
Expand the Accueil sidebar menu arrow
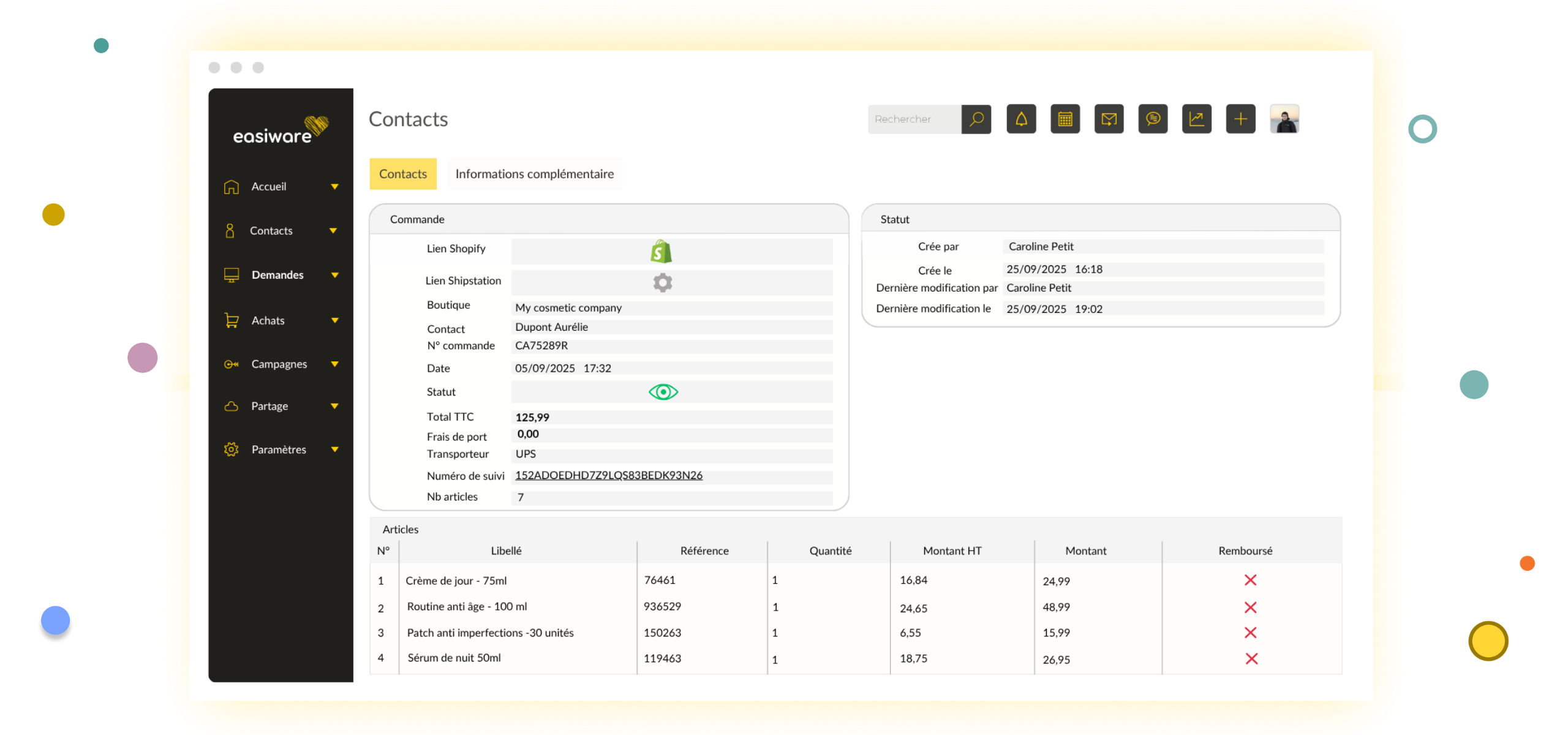pos(334,187)
